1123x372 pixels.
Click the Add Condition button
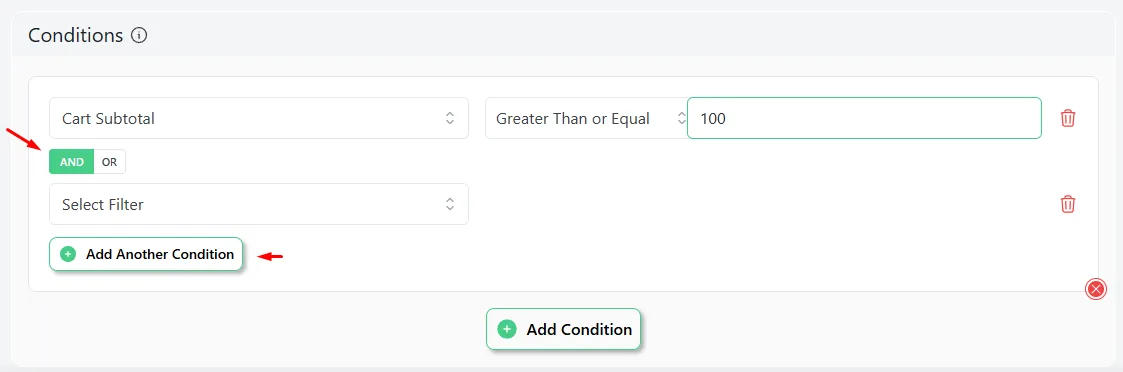click(563, 329)
